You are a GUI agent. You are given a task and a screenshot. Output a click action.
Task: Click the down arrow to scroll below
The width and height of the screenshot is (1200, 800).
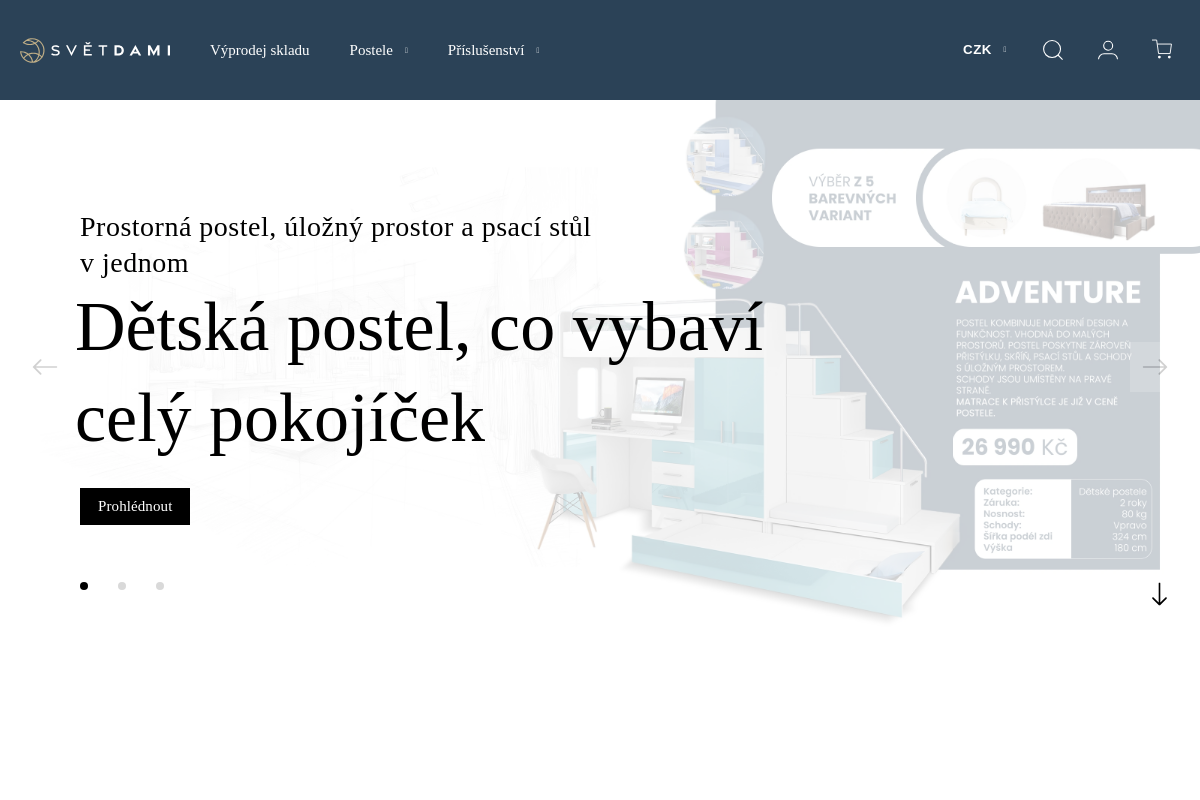tap(1159, 595)
